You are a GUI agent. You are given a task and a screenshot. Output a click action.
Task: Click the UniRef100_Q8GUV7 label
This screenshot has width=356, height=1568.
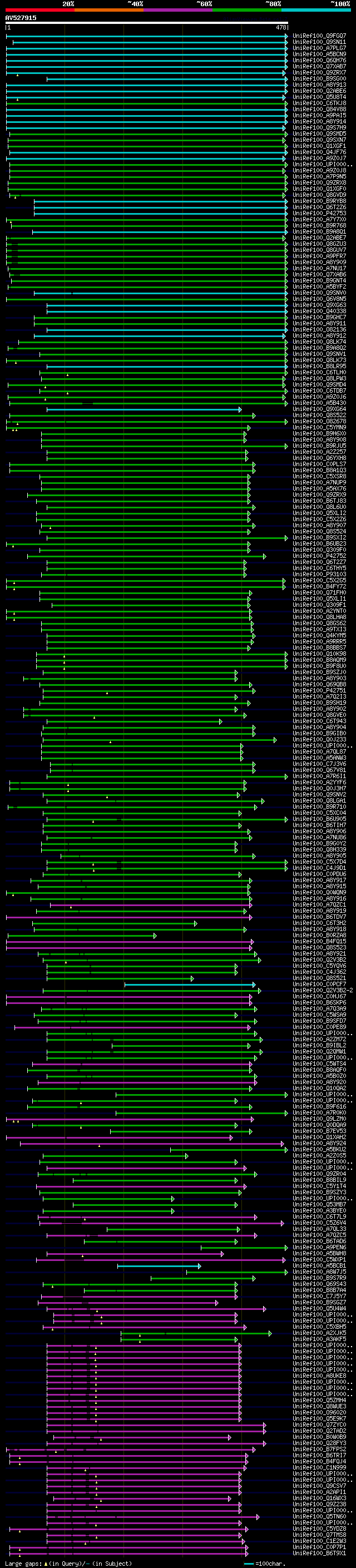[319, 250]
